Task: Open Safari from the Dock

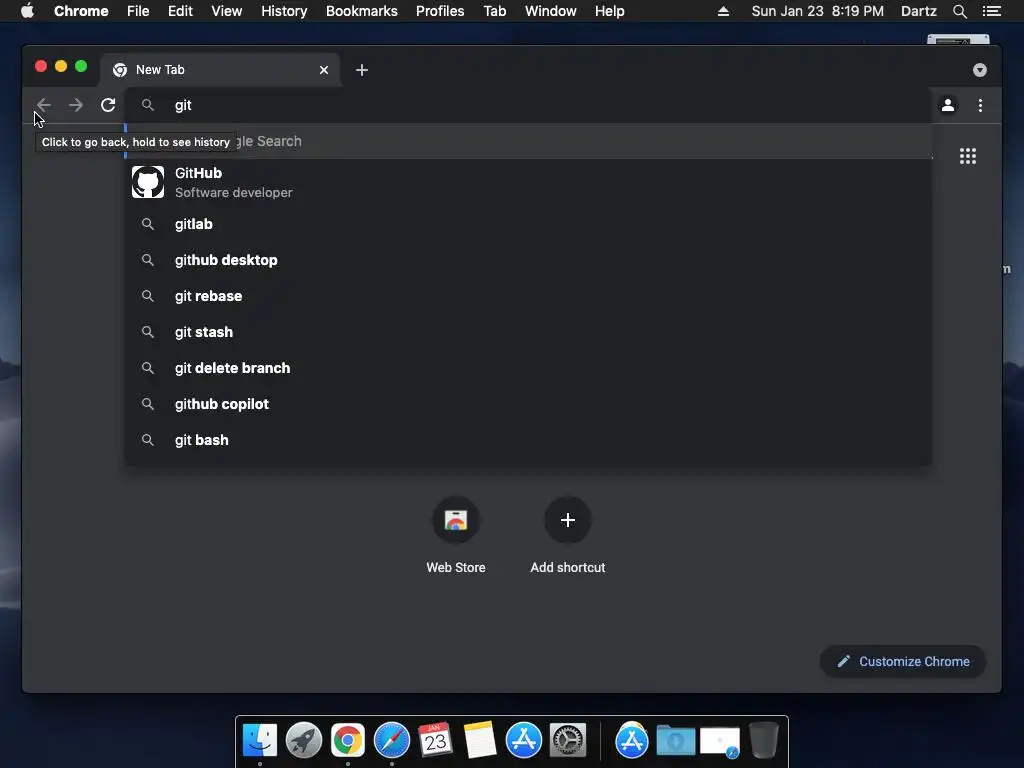Action: 392,740
